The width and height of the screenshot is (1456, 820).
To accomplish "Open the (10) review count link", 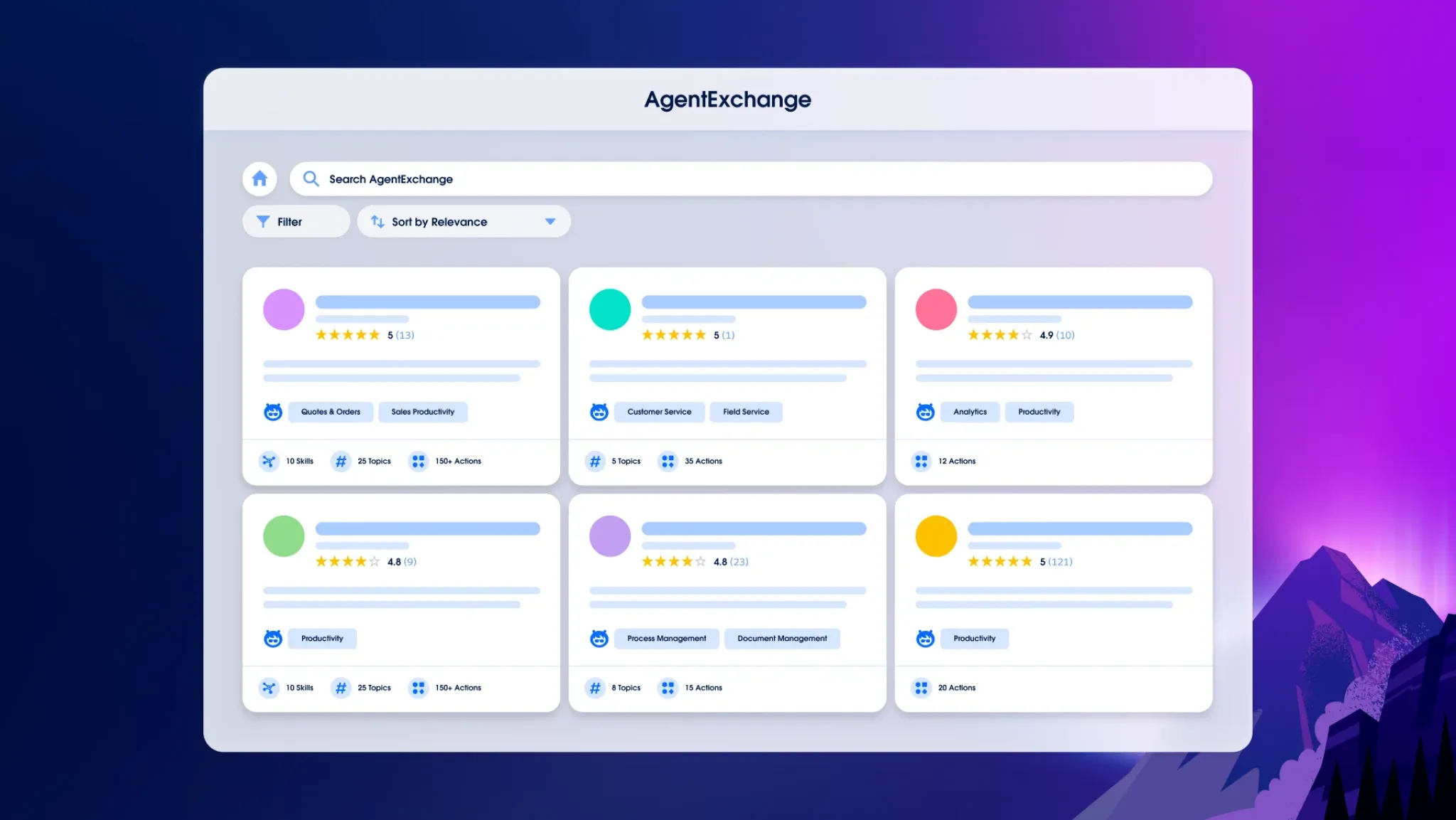I will click(x=1066, y=335).
